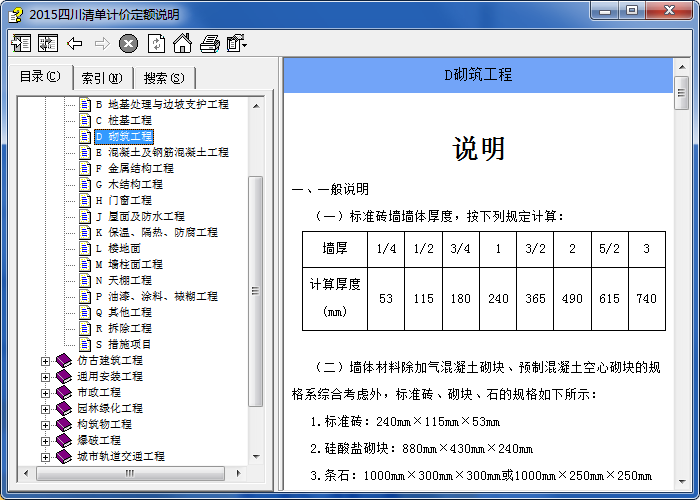Select the D 砌筑工程 tree item

pos(124,137)
